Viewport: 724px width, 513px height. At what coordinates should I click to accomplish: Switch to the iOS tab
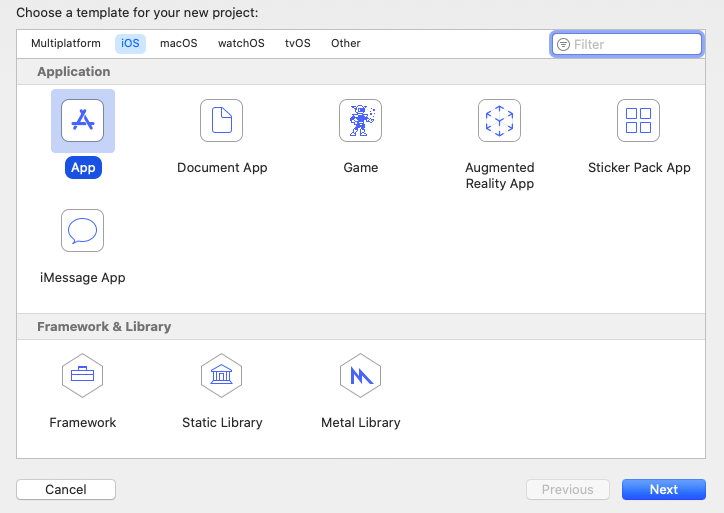130,43
